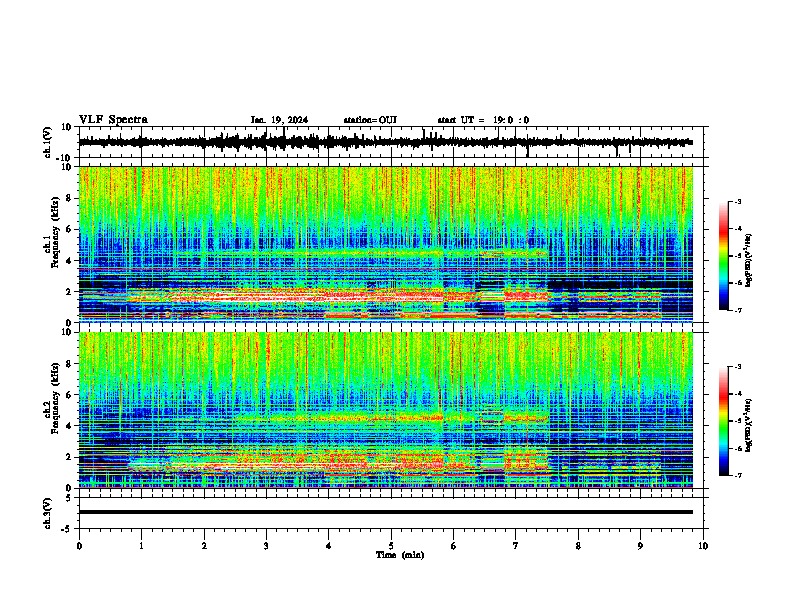Click the '-7' tick on ch.2 color bar

point(738,475)
